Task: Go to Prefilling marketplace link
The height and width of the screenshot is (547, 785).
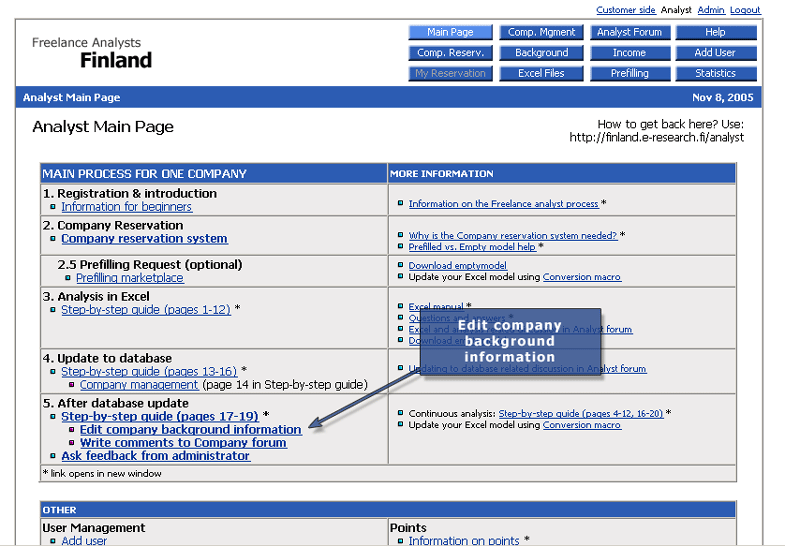Action: (130, 278)
